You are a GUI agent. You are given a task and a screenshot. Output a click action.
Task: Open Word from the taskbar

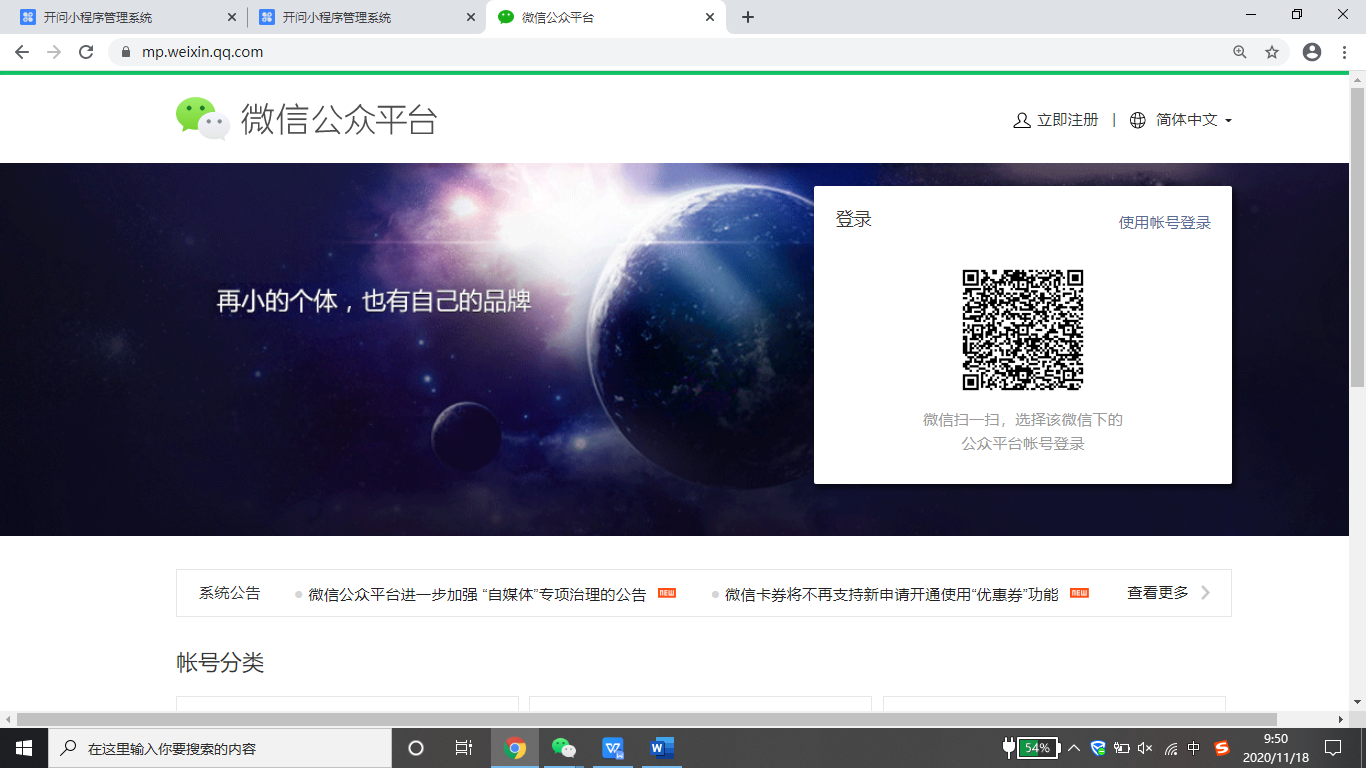pos(661,748)
